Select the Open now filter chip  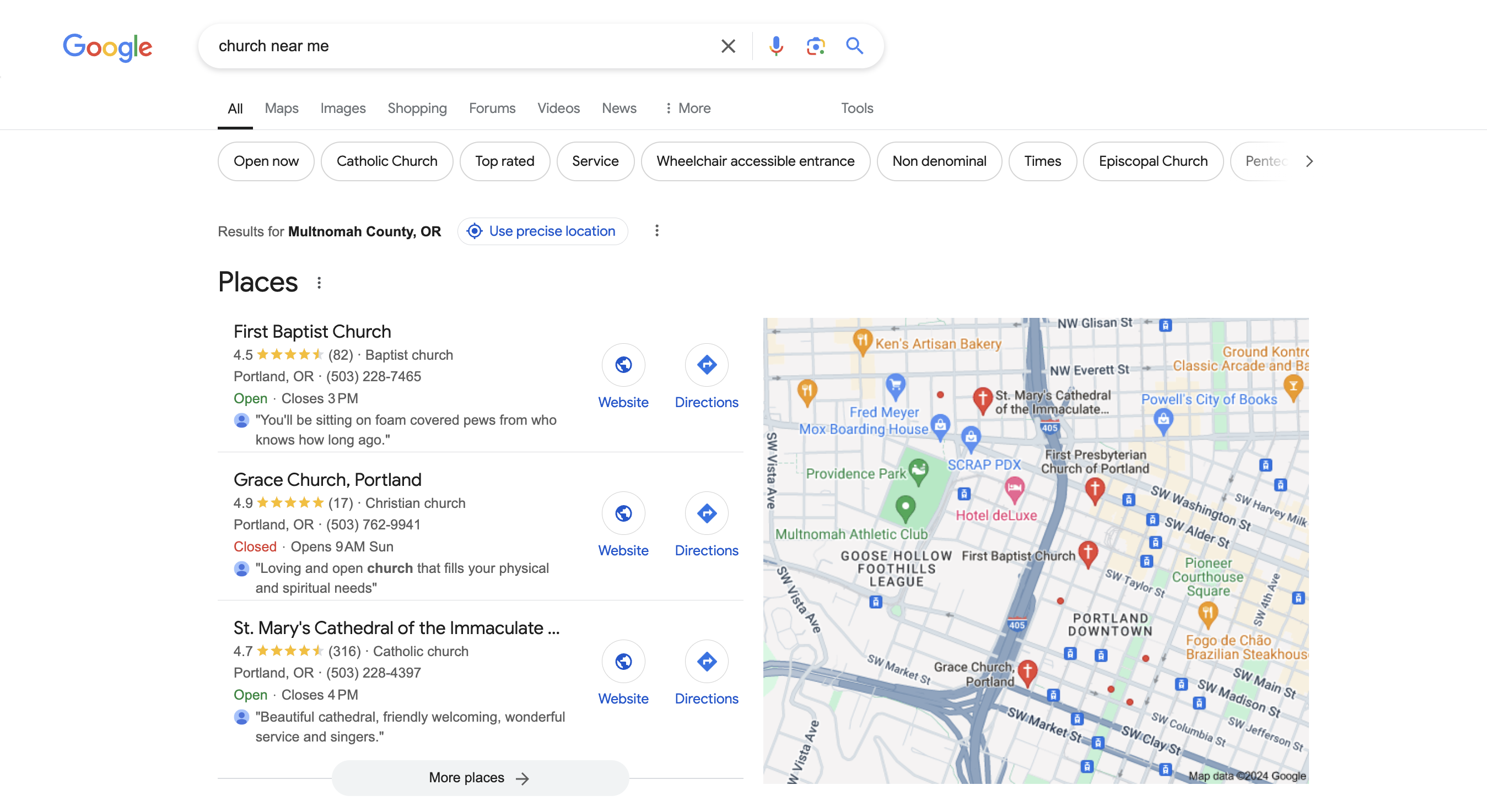pyautogui.click(x=266, y=160)
